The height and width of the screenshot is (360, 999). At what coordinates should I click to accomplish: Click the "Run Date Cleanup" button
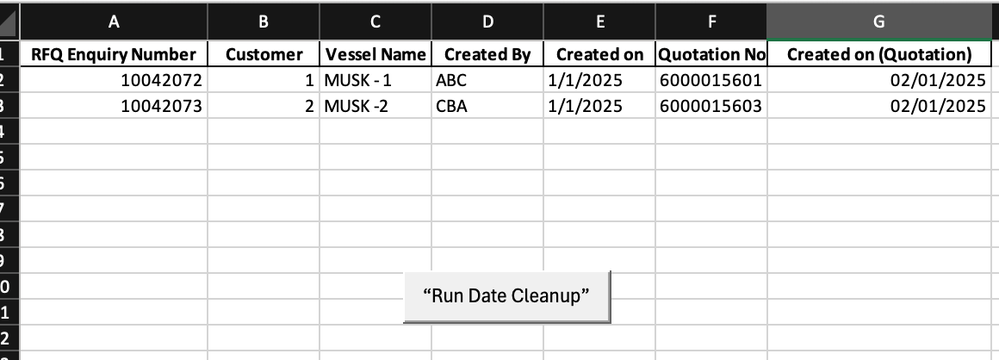point(507,296)
